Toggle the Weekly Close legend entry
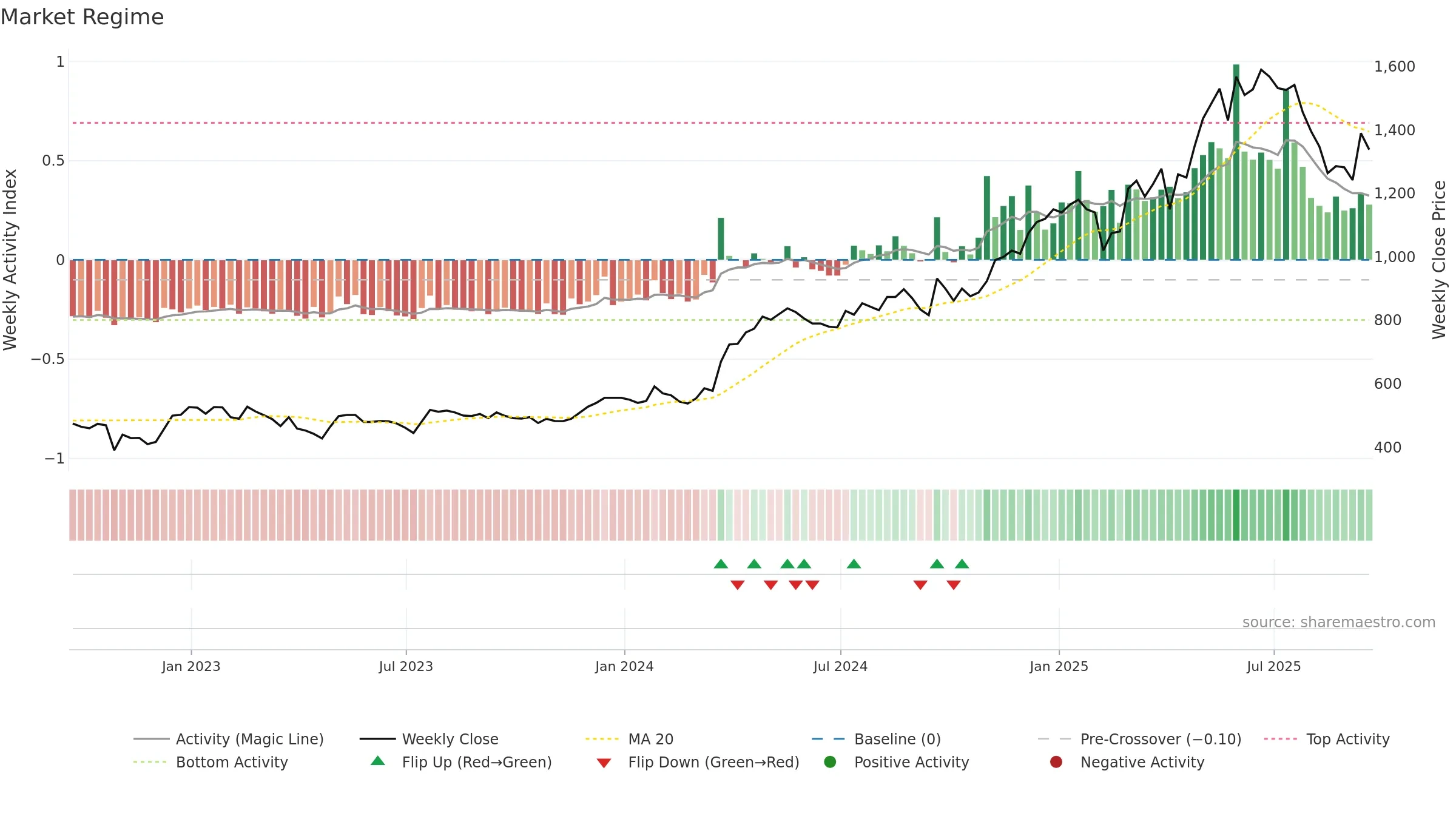1456x819 pixels. (429, 739)
